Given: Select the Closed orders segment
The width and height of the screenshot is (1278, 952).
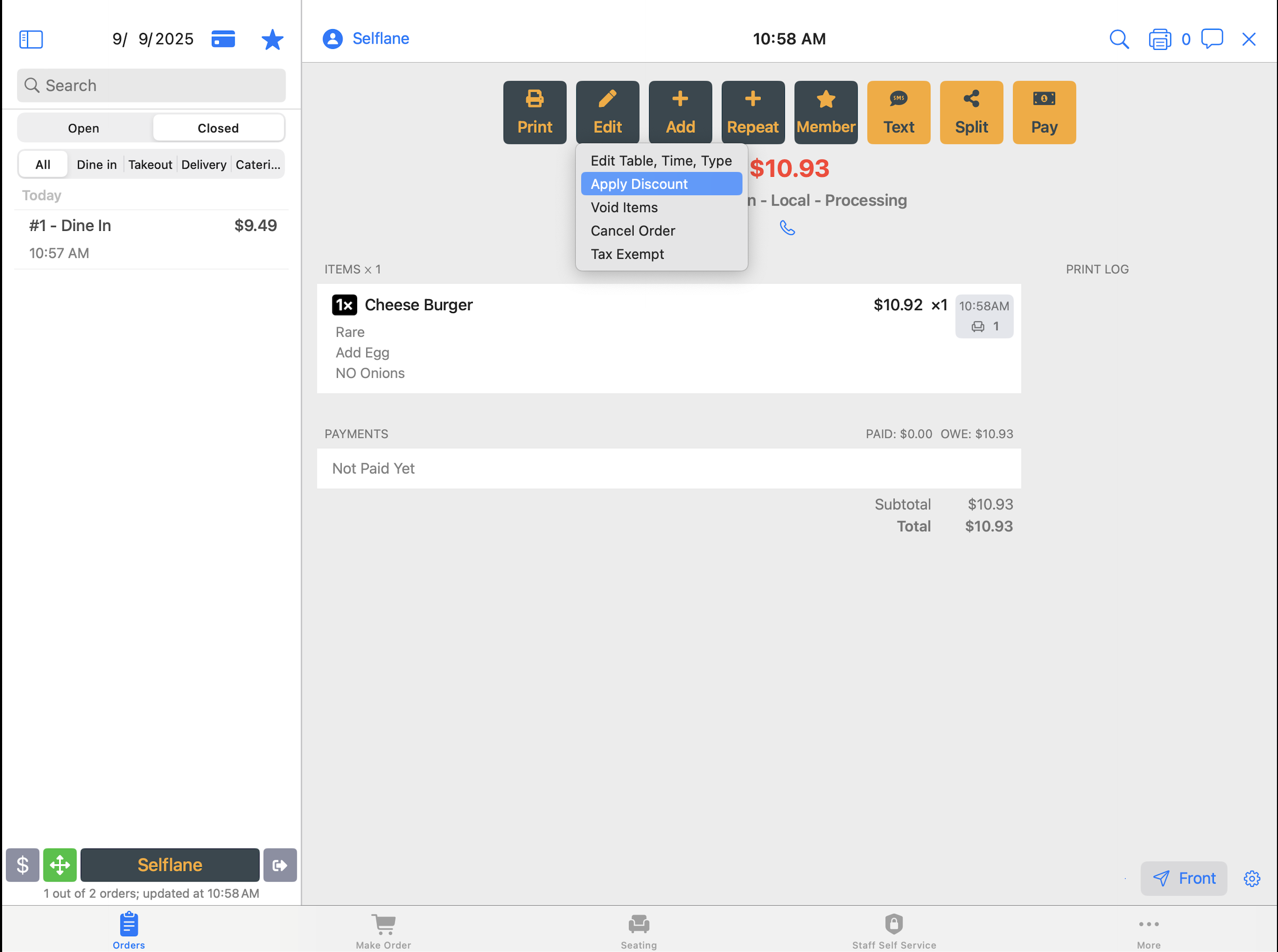Looking at the screenshot, I should 218,128.
